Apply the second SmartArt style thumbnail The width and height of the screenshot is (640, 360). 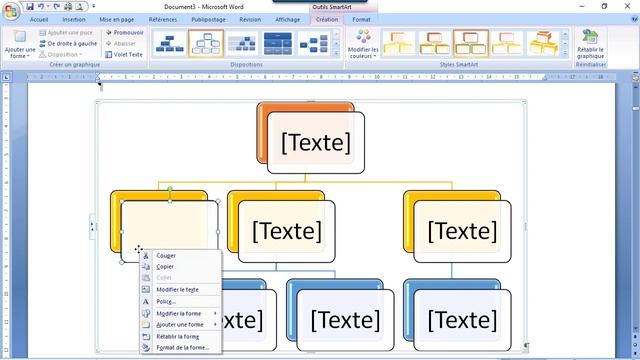coord(435,43)
